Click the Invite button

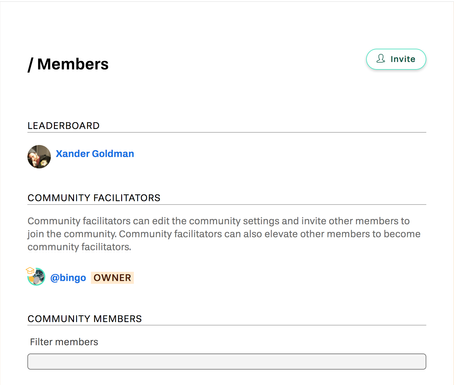pyautogui.click(x=396, y=59)
